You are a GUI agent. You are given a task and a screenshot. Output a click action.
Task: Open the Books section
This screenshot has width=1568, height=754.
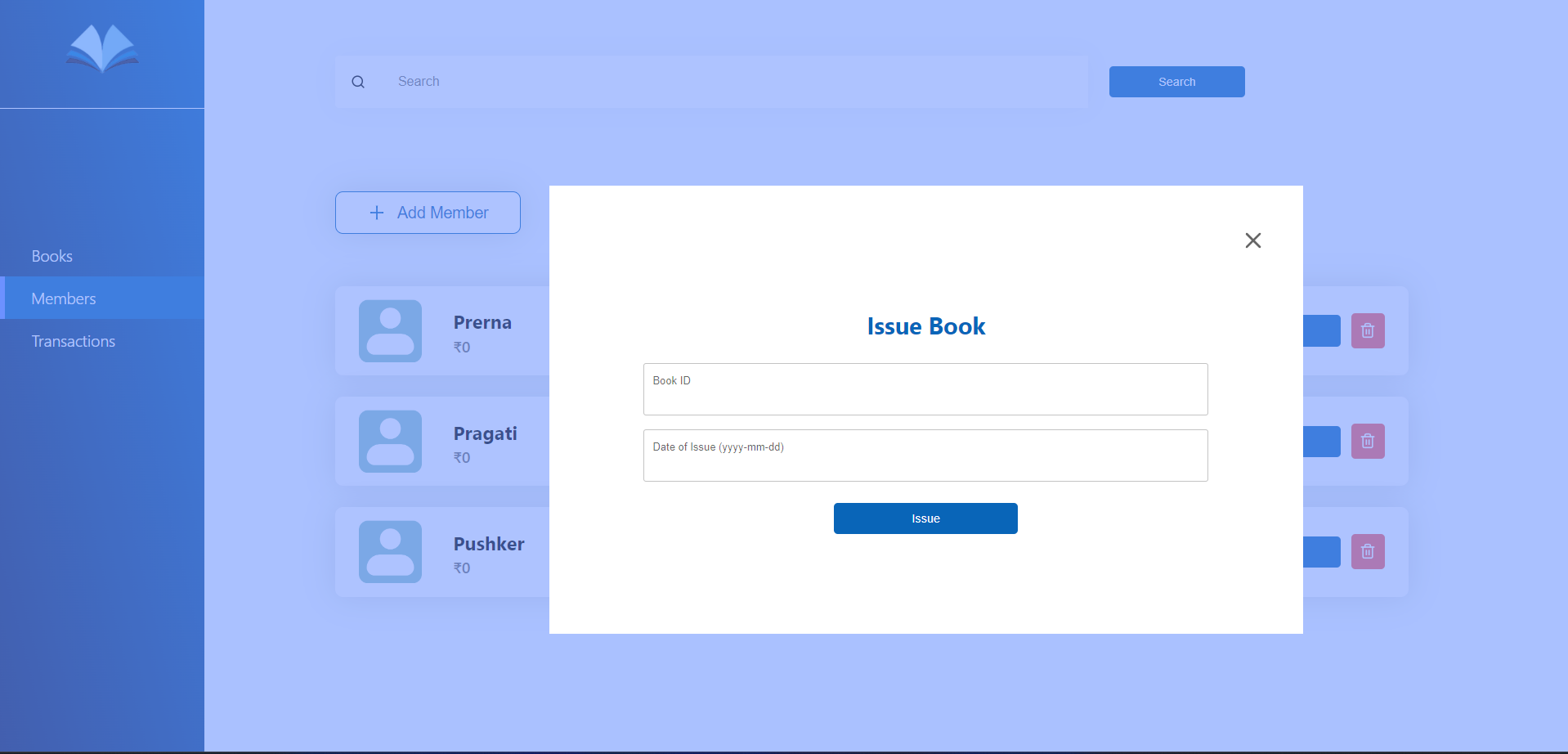[x=52, y=255]
